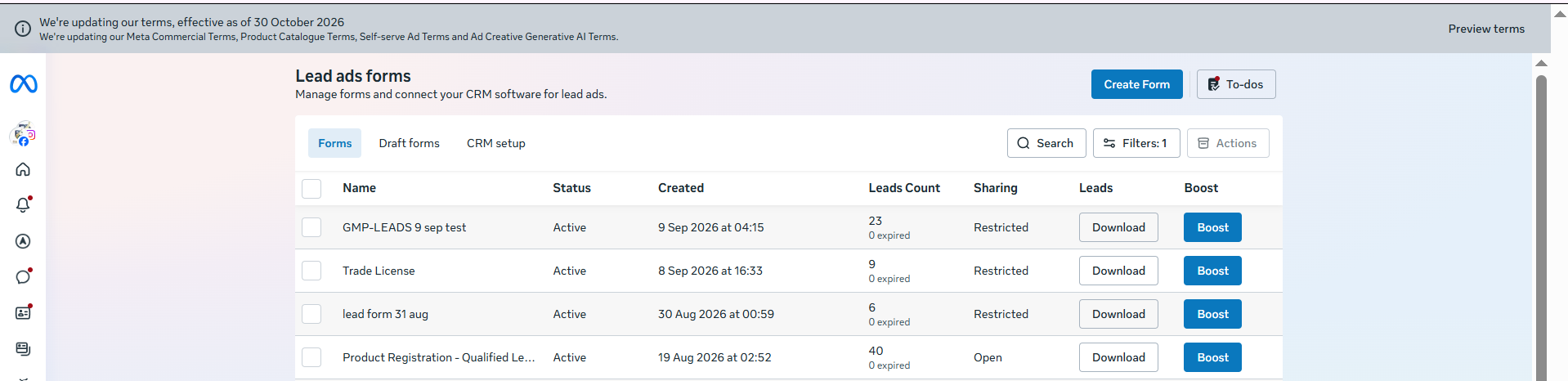The image size is (1568, 381).
Task: Select the checkbox for GMP-LEADS 9 sep test
Action: (x=311, y=227)
